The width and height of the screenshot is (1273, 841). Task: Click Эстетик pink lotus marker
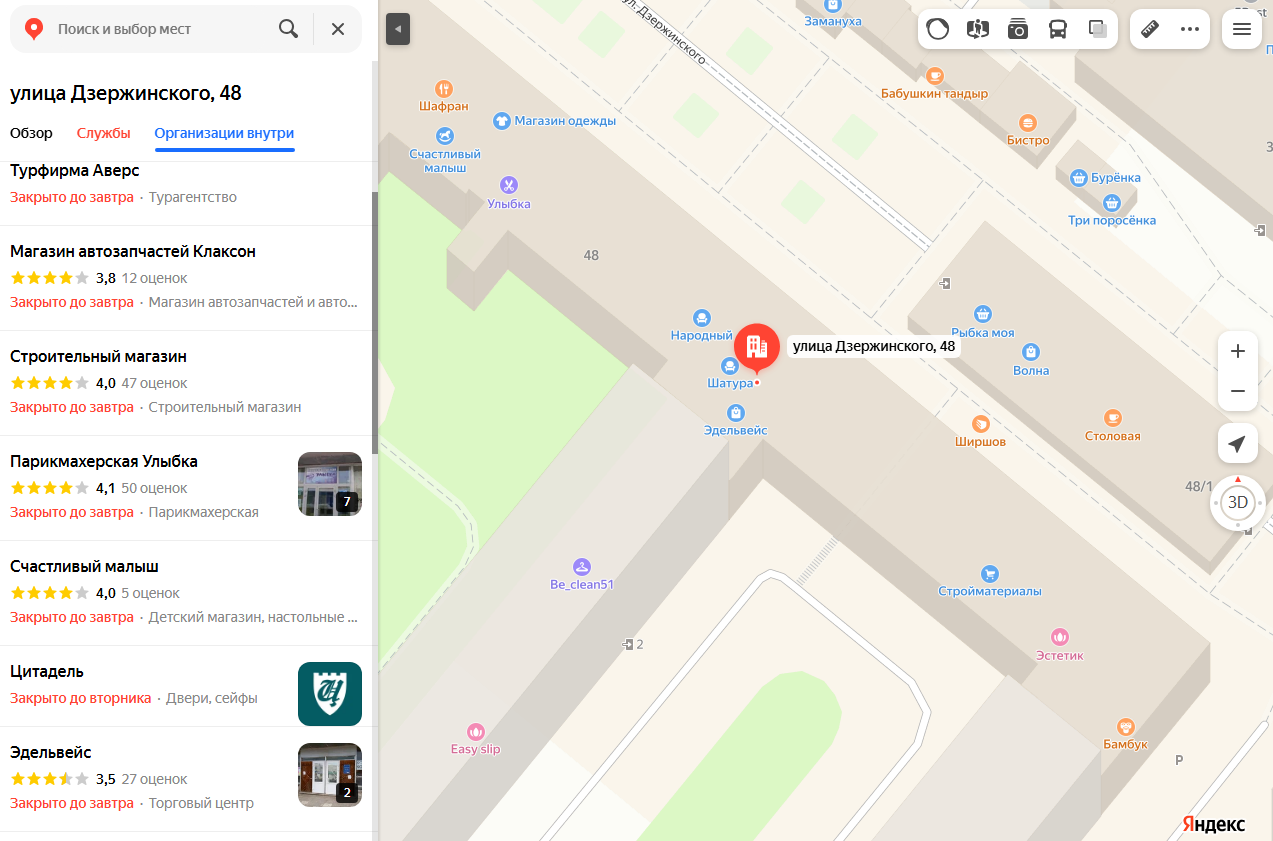point(1060,637)
